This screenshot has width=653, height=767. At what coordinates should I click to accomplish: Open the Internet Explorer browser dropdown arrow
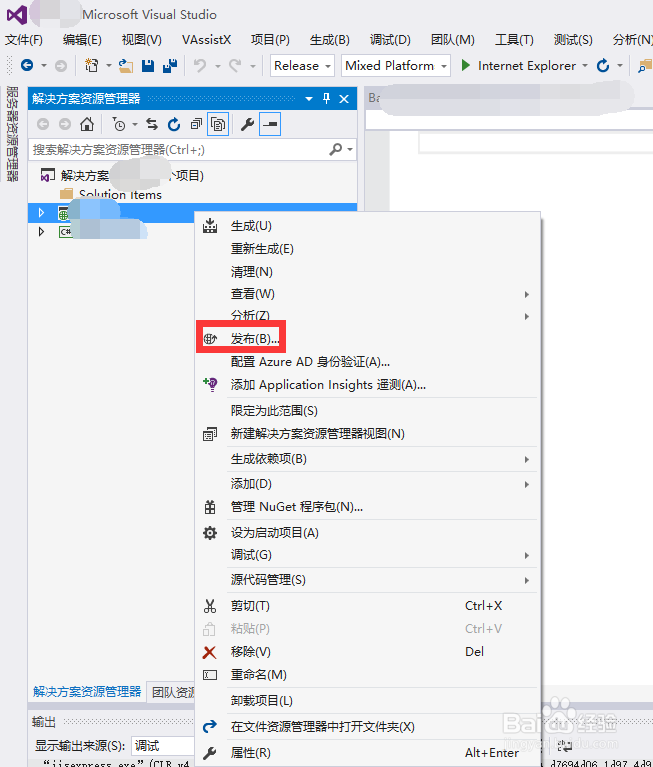click(585, 66)
